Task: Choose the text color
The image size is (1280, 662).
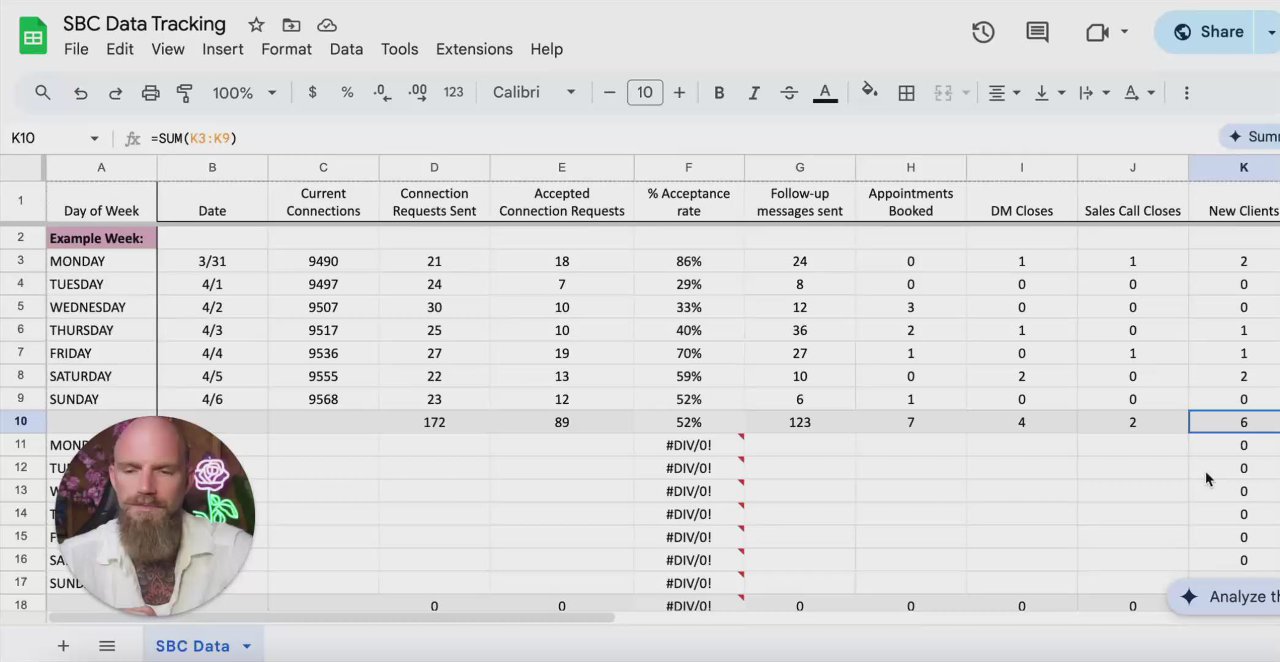Action: [x=825, y=92]
